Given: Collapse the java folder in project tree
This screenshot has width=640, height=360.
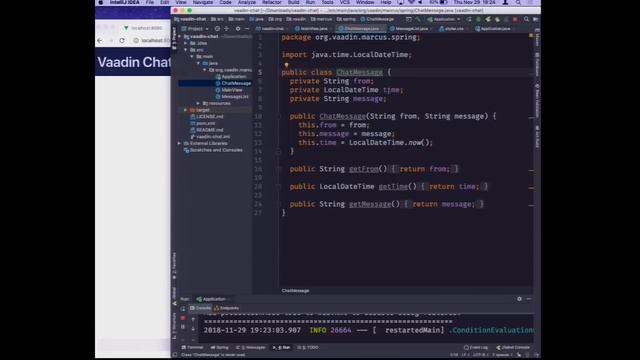Looking at the screenshot, I should point(198,63).
